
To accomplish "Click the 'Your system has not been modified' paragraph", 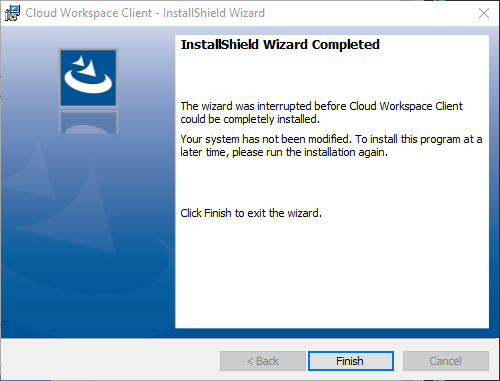I will pyautogui.click(x=331, y=146).
